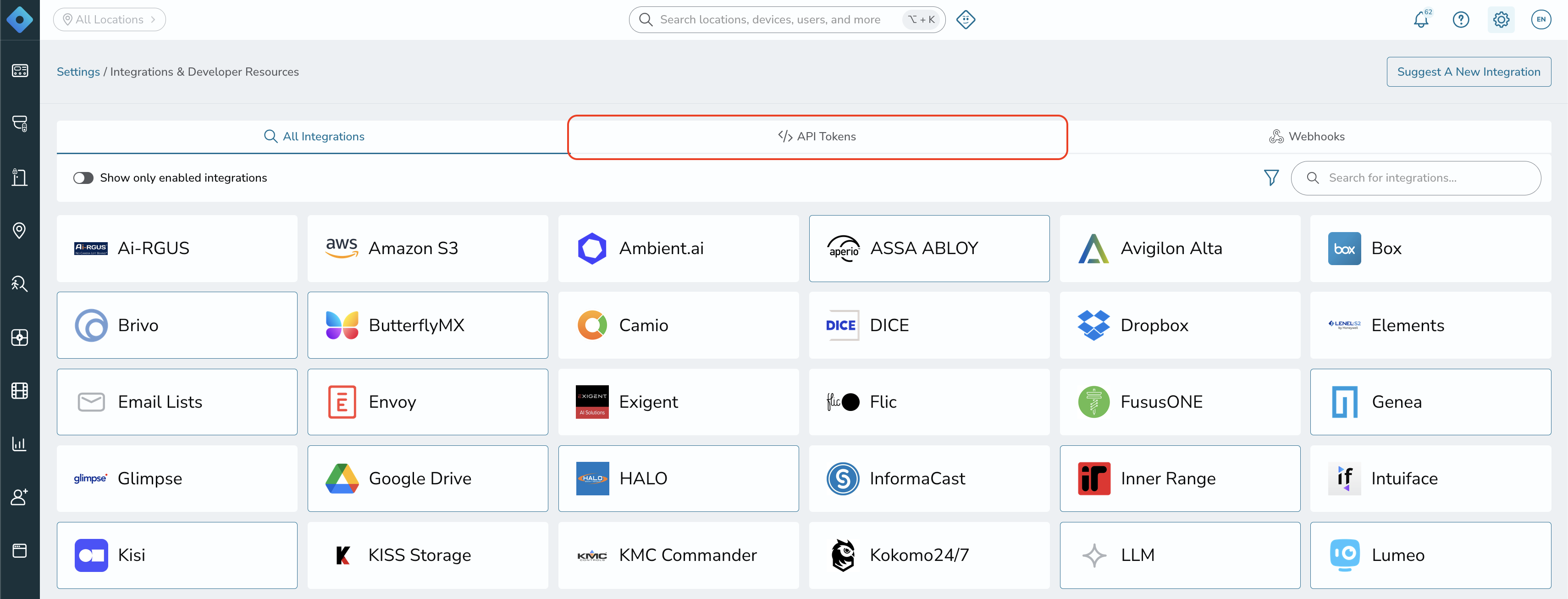Open the Envoy integration card
This screenshot has height=599, width=1568.
[x=428, y=402]
